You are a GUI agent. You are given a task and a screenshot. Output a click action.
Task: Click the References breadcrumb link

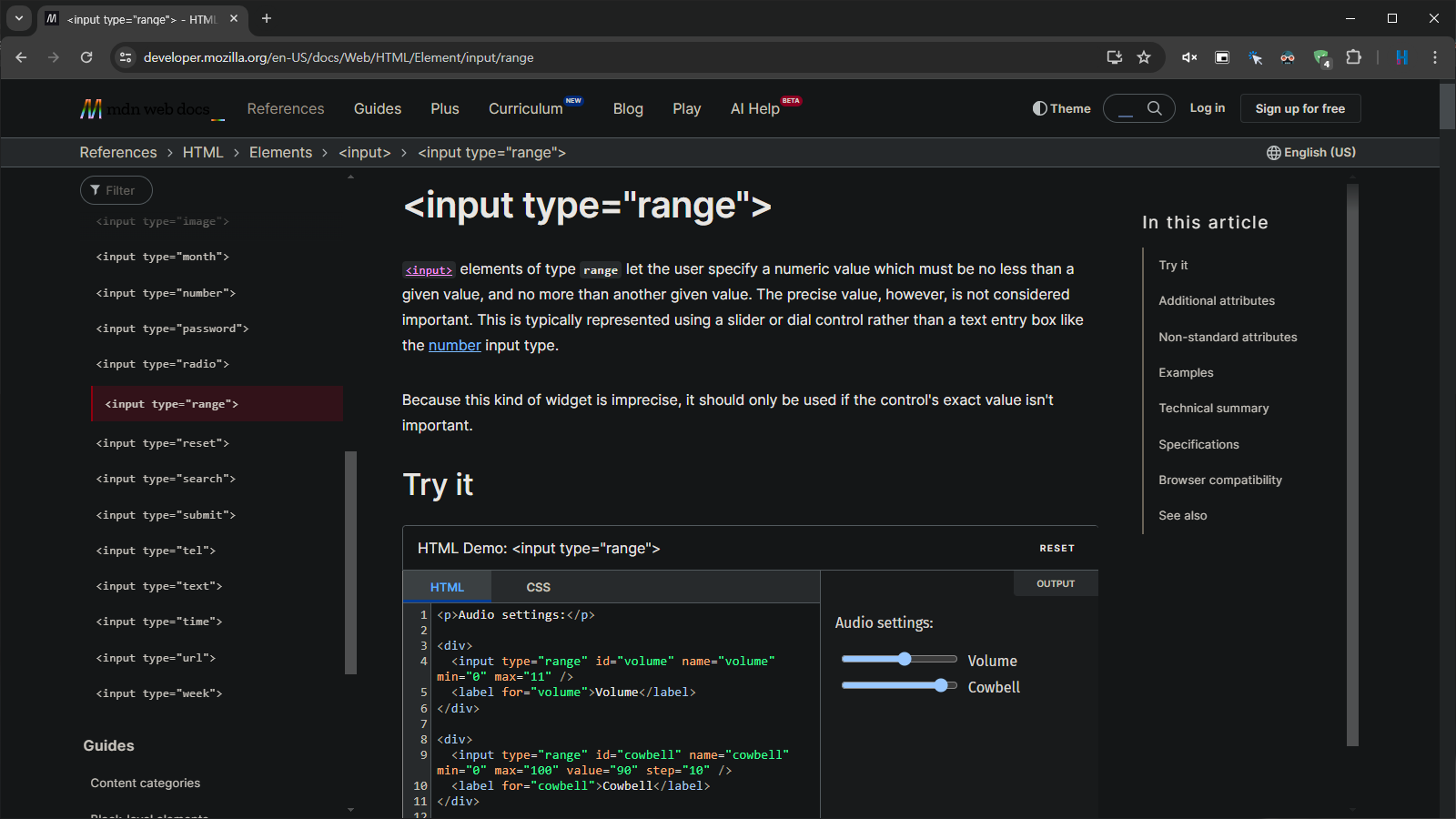tap(118, 152)
